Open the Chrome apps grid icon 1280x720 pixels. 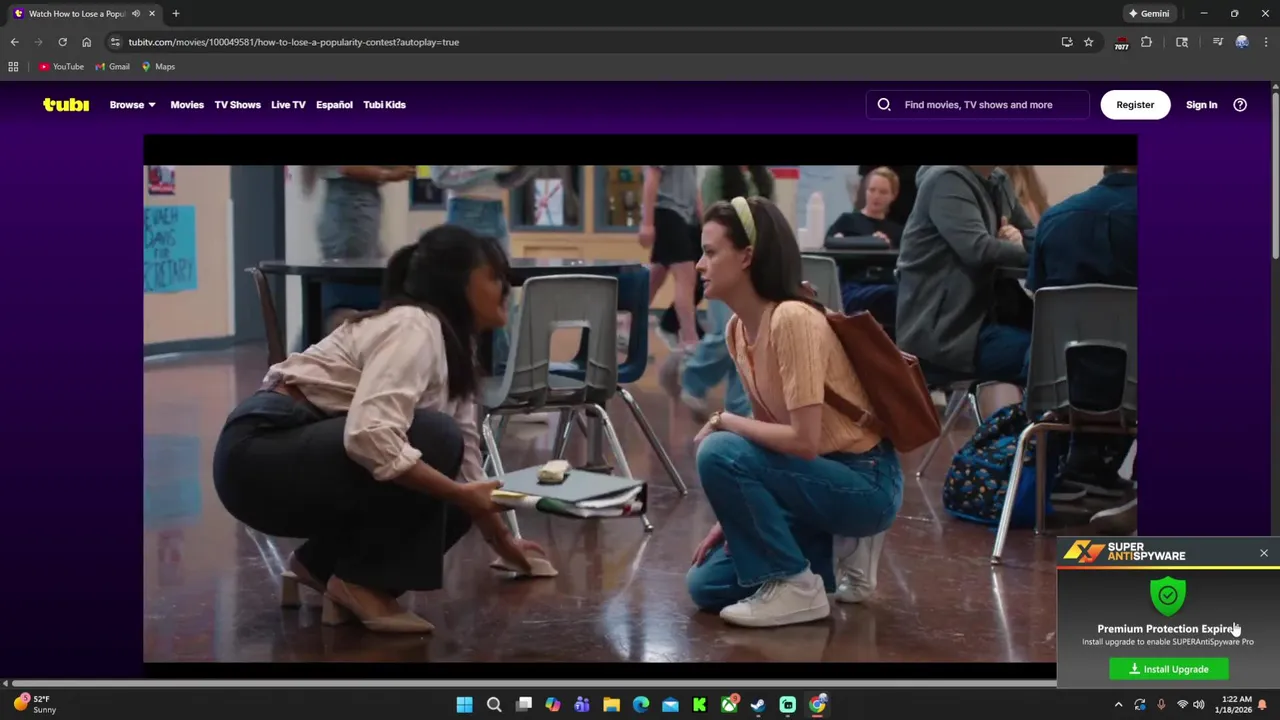point(13,67)
